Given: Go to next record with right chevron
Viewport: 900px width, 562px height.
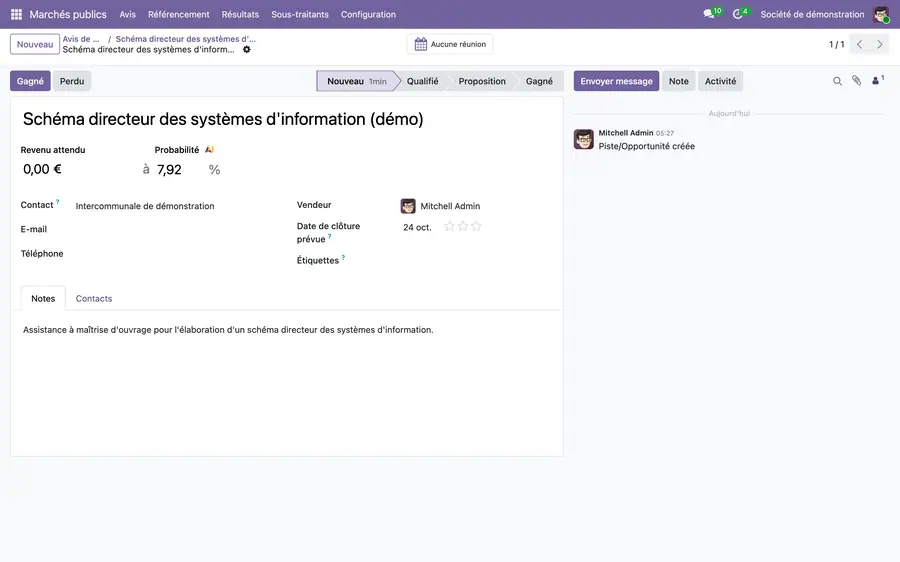Looking at the screenshot, I should pyautogui.click(x=879, y=44).
